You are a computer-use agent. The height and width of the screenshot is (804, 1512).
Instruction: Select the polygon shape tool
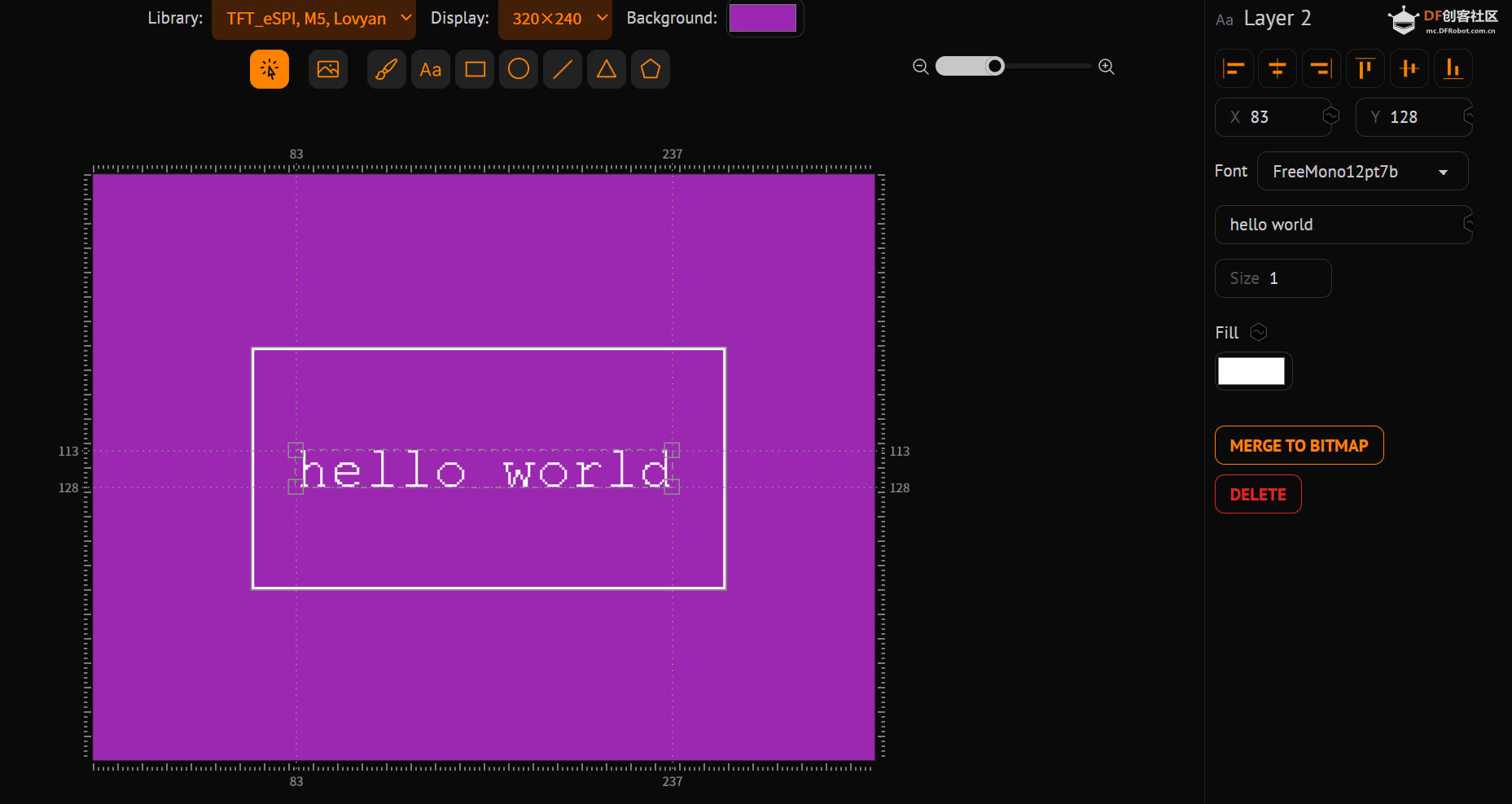651,69
